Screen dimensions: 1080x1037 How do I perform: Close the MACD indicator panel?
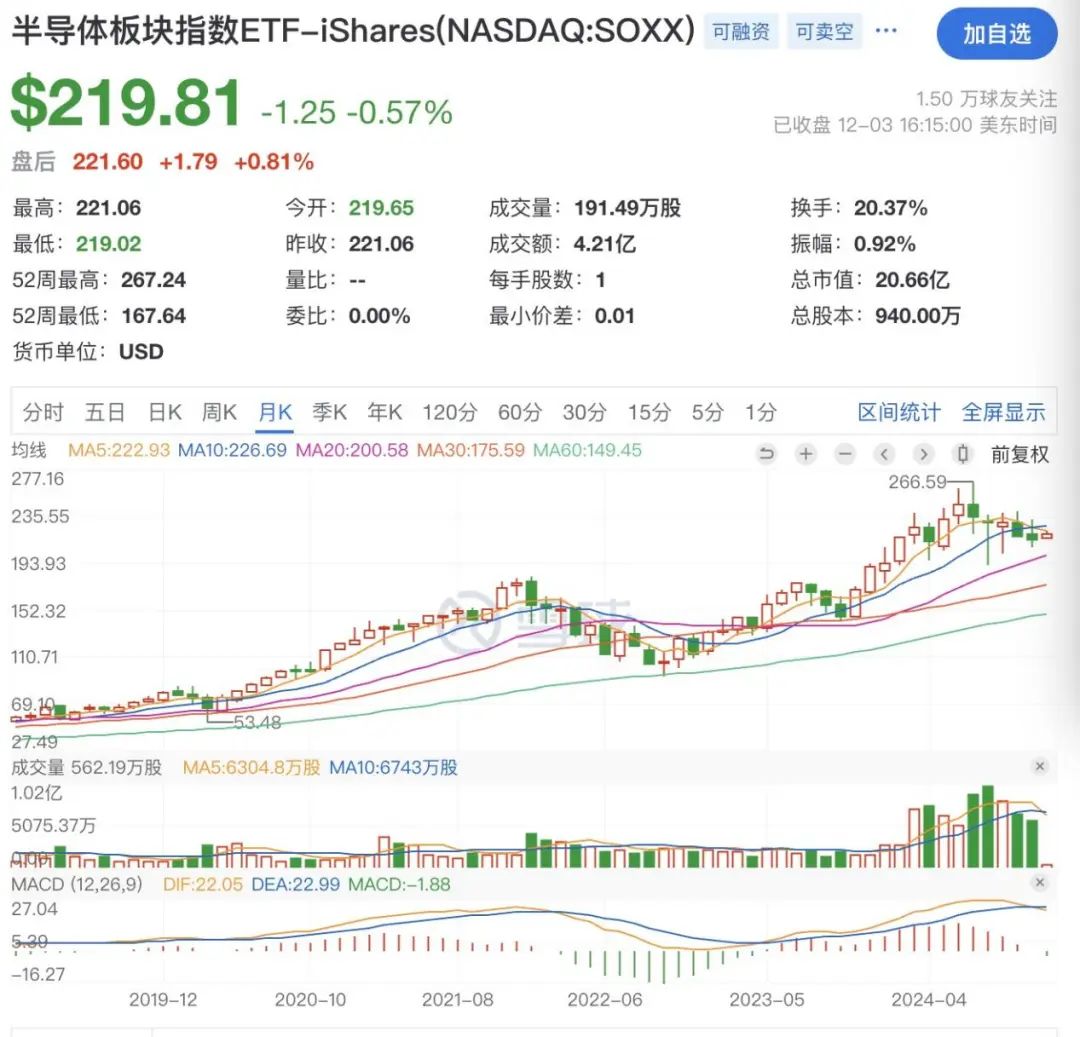click(1040, 883)
